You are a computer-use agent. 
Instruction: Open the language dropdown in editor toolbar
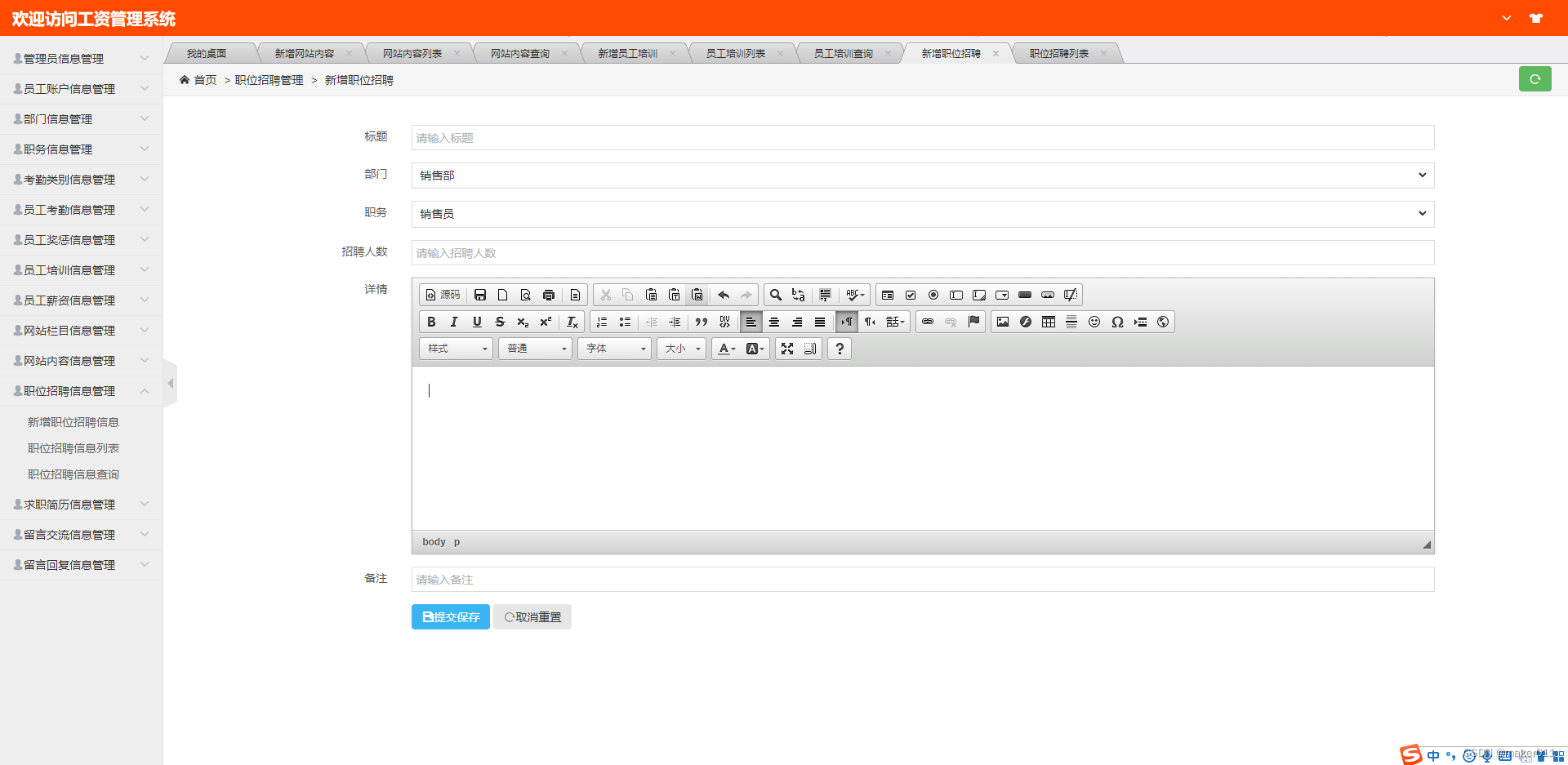[895, 322]
